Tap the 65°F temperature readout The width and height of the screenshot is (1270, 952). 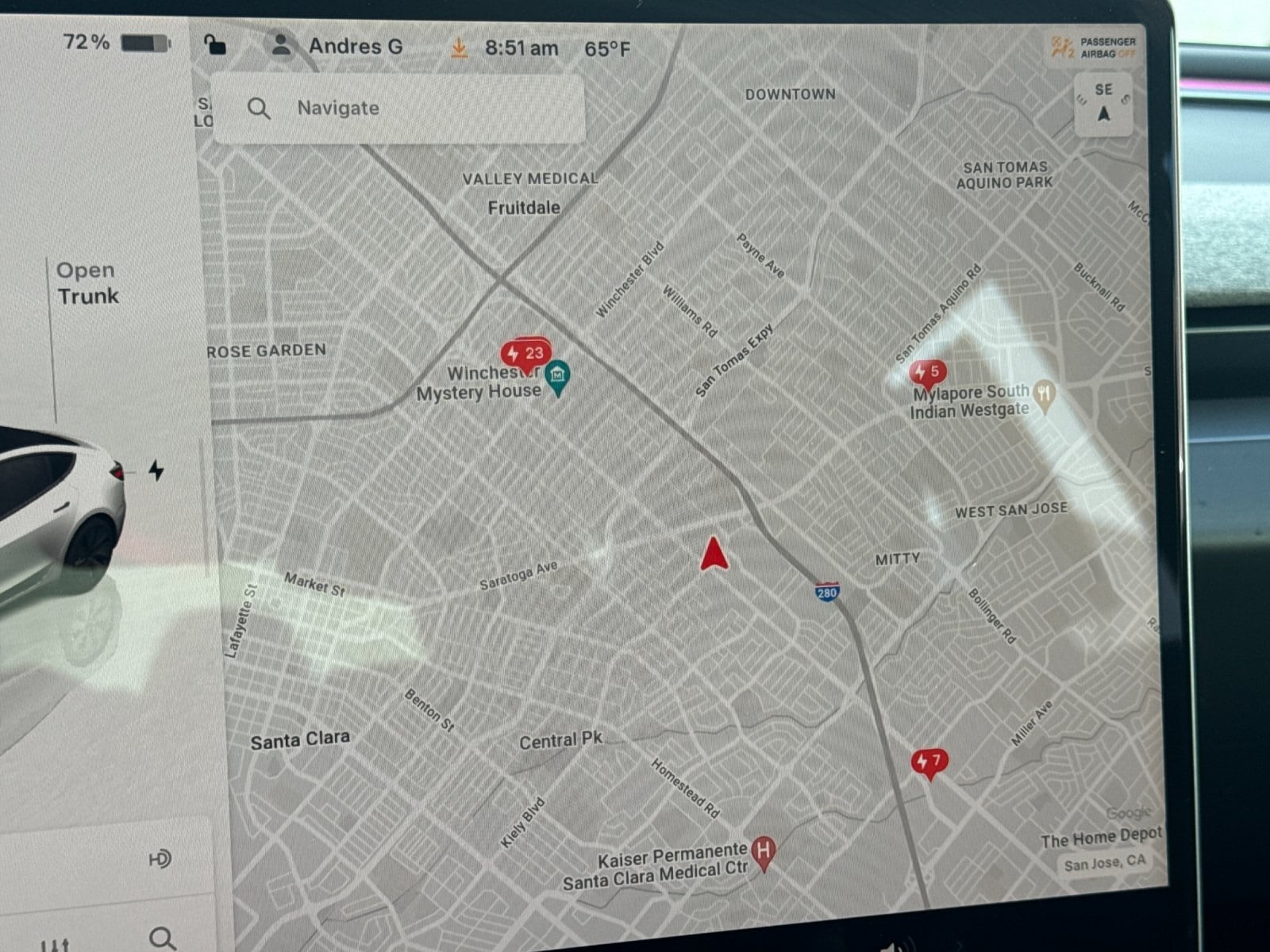[x=607, y=49]
